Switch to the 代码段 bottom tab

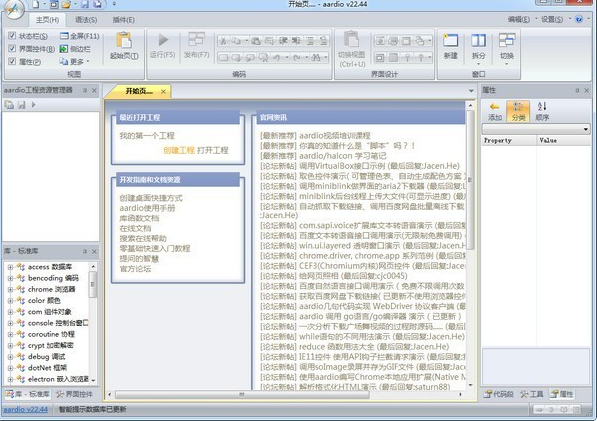coord(499,394)
